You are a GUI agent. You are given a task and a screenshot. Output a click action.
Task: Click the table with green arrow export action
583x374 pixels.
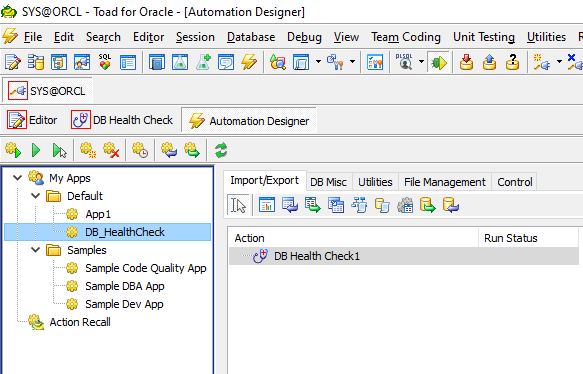click(x=313, y=205)
